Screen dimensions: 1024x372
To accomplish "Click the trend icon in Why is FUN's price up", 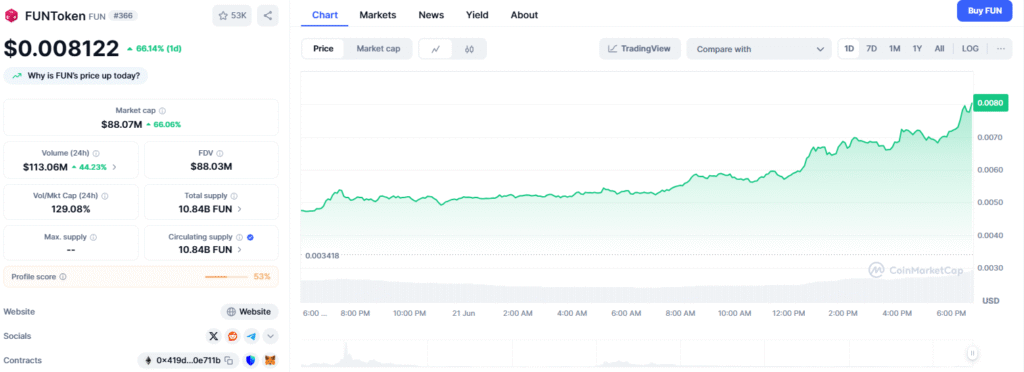I will click(x=17, y=76).
